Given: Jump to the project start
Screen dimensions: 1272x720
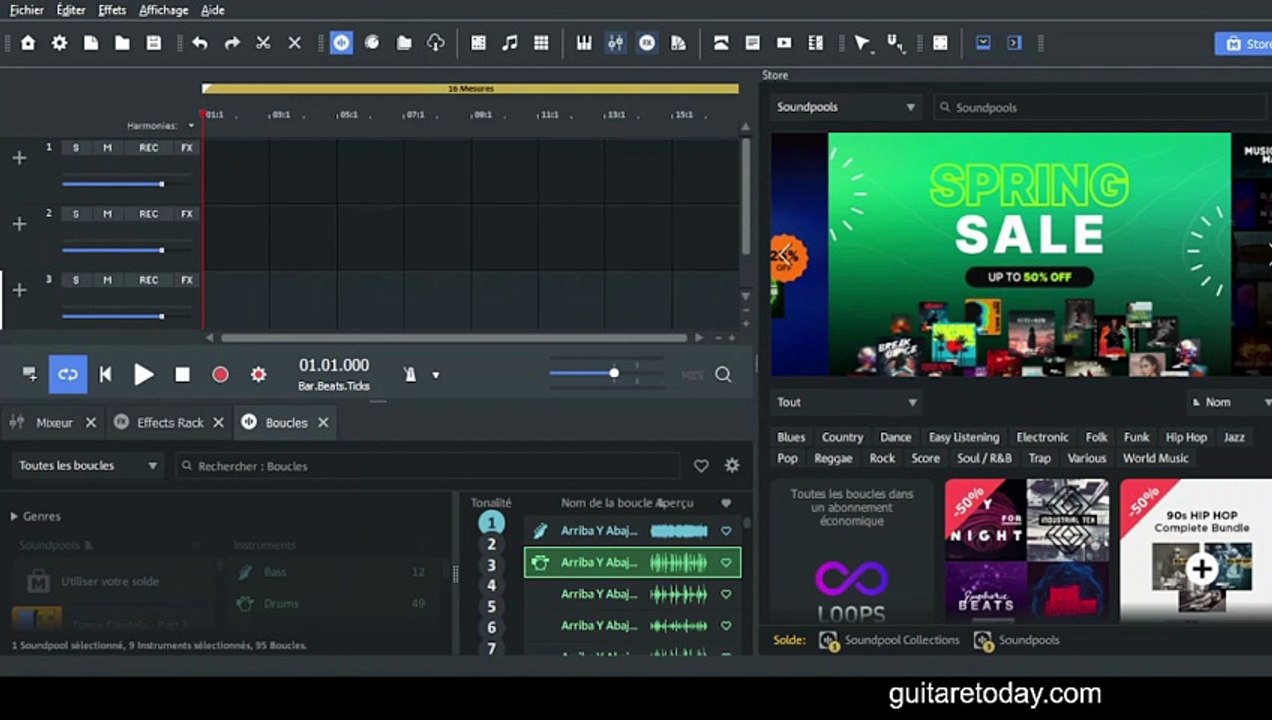Looking at the screenshot, I should click(x=105, y=374).
